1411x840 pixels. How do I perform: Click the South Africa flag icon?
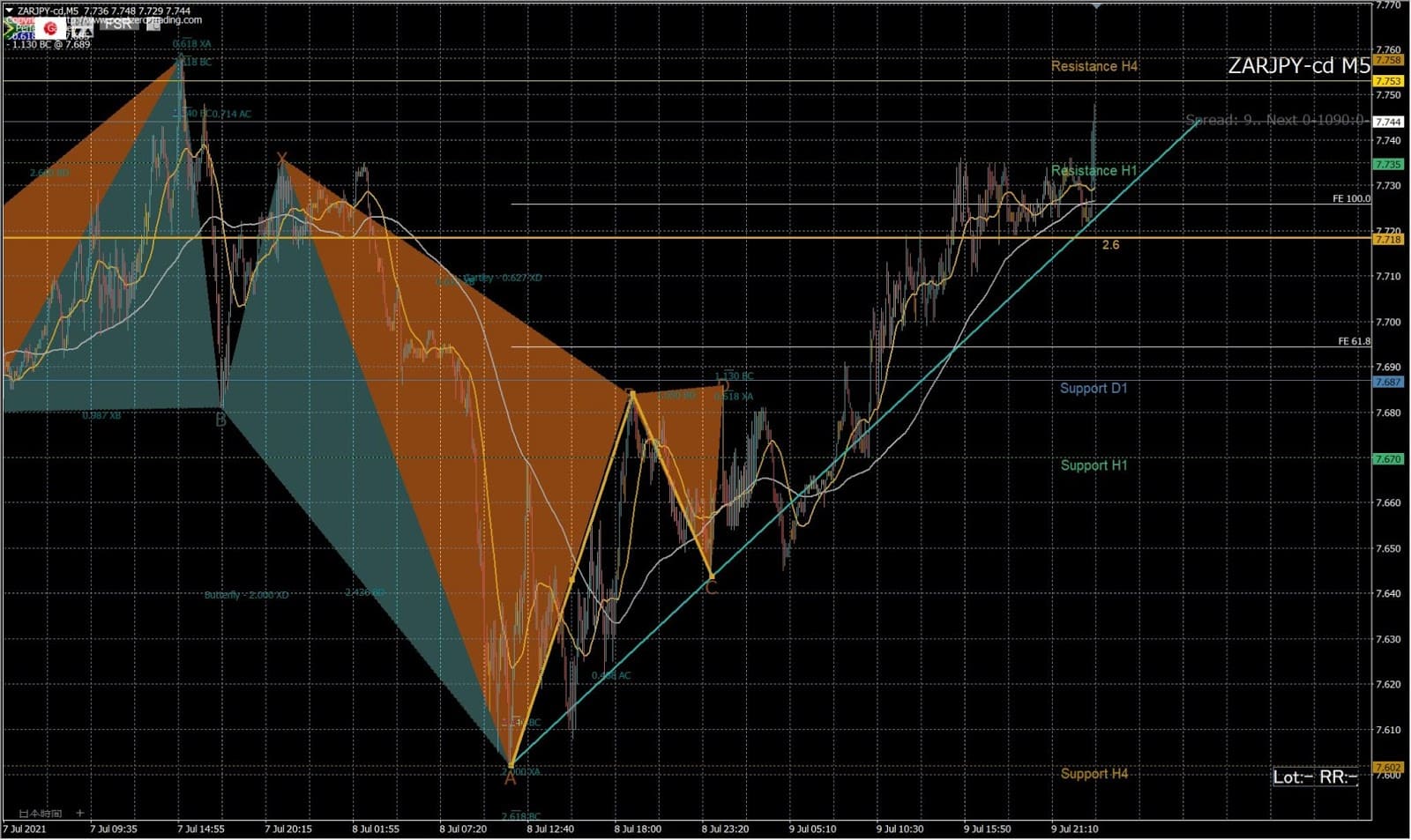(x=11, y=30)
